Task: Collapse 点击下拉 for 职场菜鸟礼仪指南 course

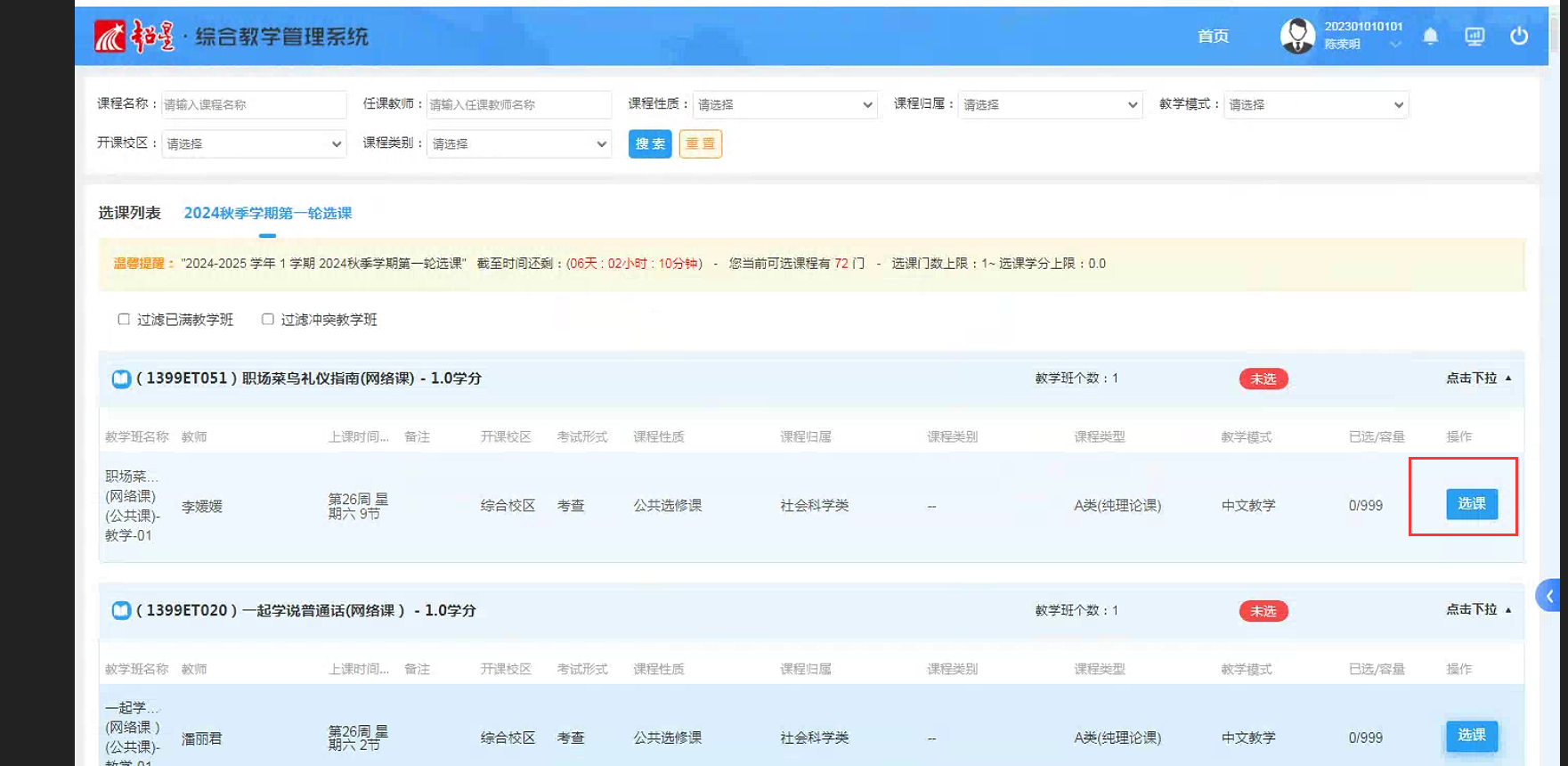Action: [1478, 379]
